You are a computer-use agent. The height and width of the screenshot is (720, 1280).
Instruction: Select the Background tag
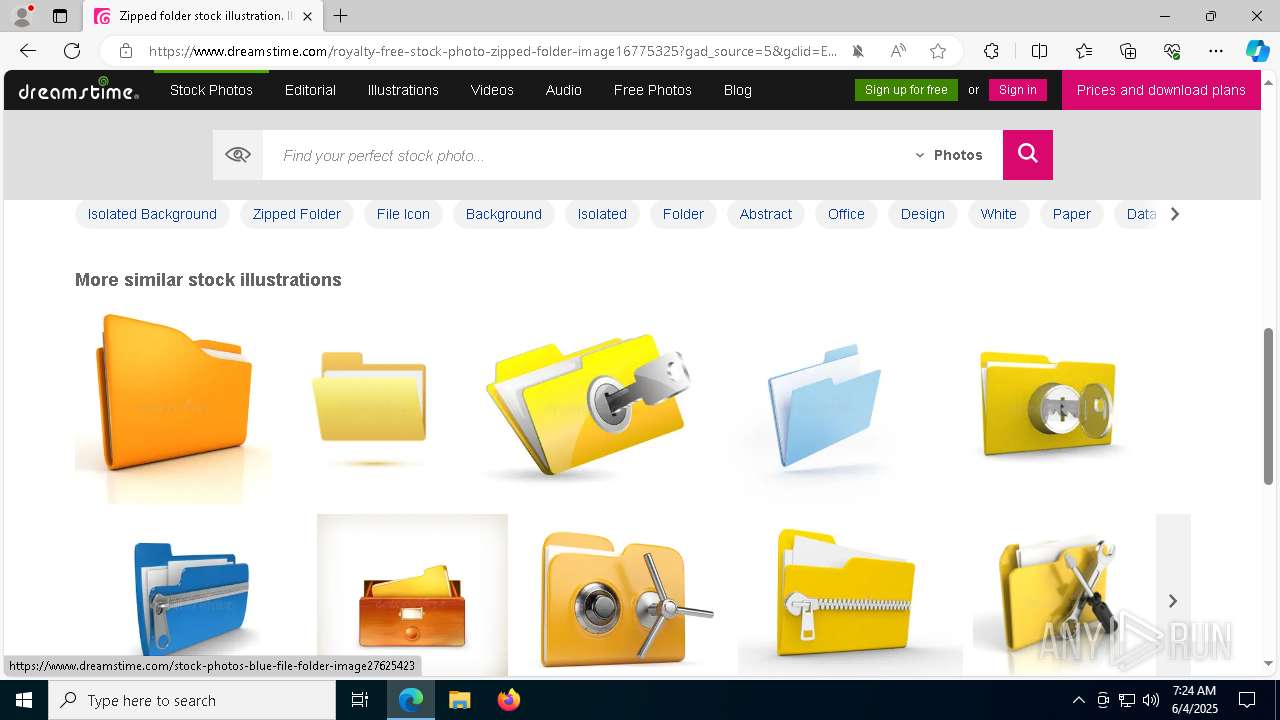(504, 214)
